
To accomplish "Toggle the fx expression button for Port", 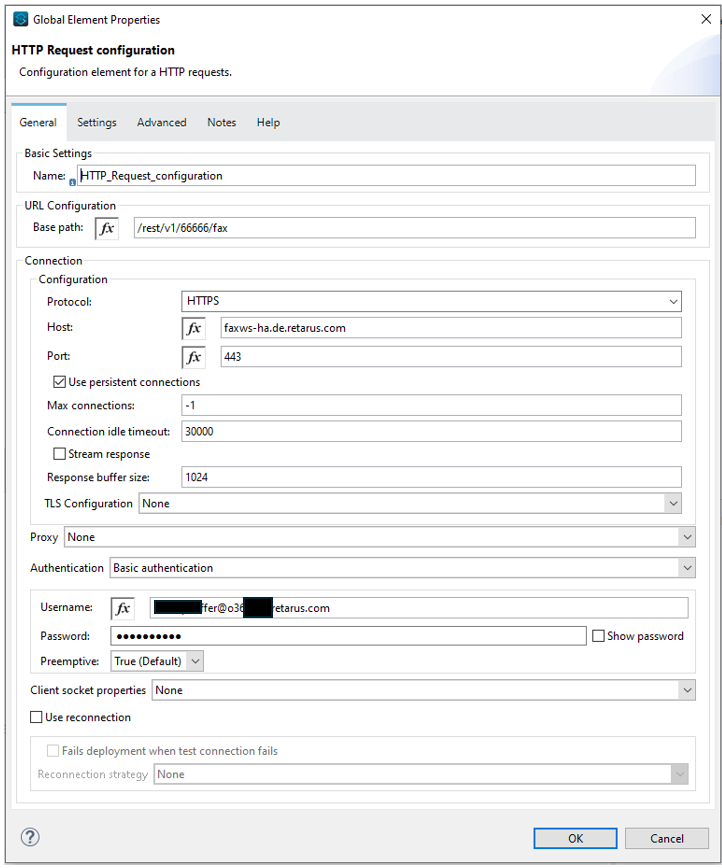I will click(193, 357).
